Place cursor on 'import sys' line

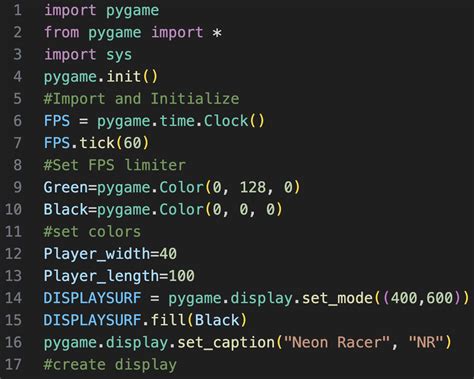pos(88,55)
